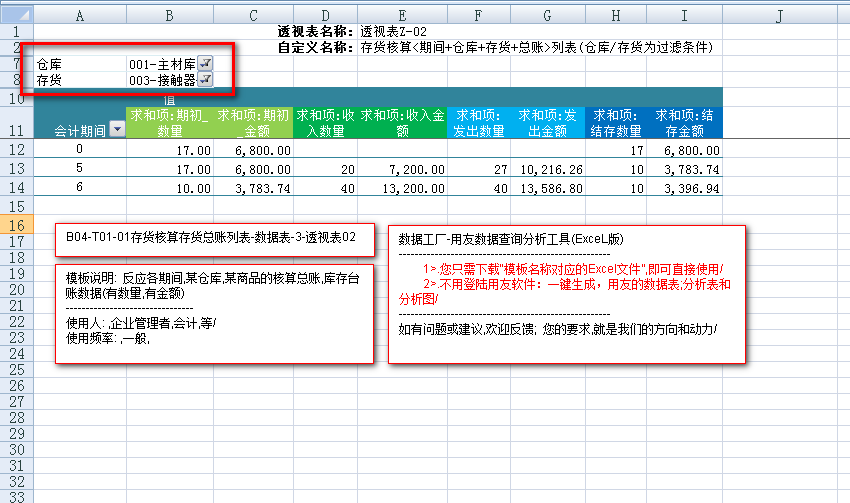
Task: Select the cell showing 13,586.80
Action: point(547,187)
